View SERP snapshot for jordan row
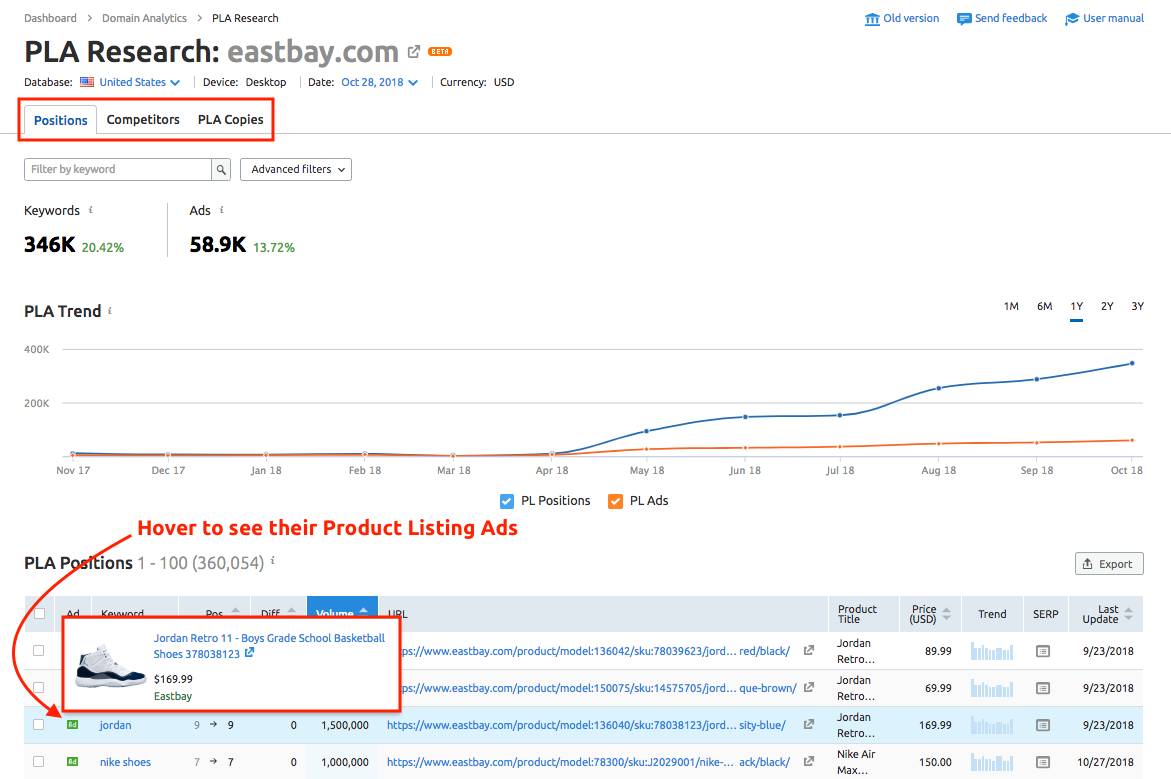The height and width of the screenshot is (779, 1171). 1043,725
